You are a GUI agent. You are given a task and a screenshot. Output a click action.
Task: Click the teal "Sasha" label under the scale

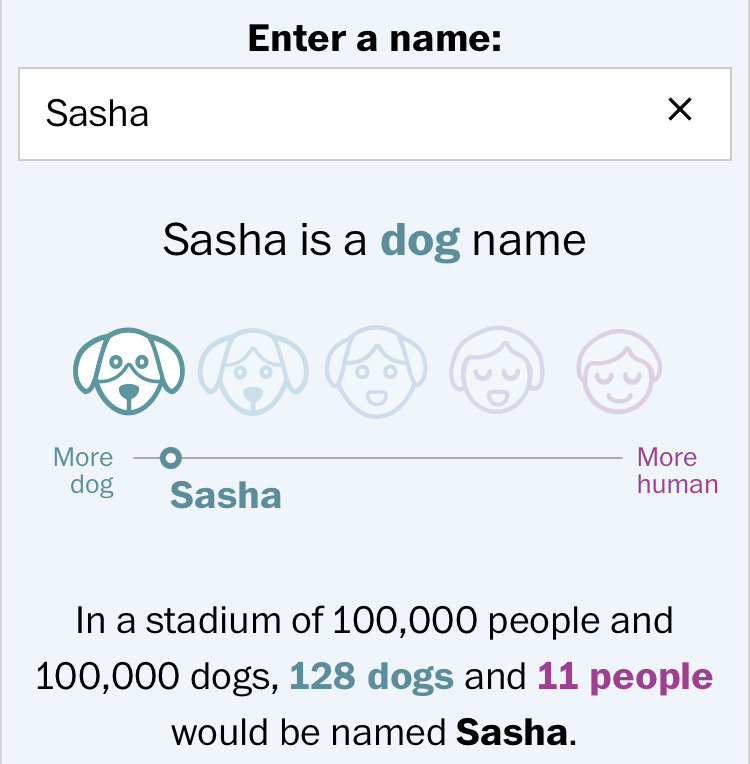click(226, 496)
